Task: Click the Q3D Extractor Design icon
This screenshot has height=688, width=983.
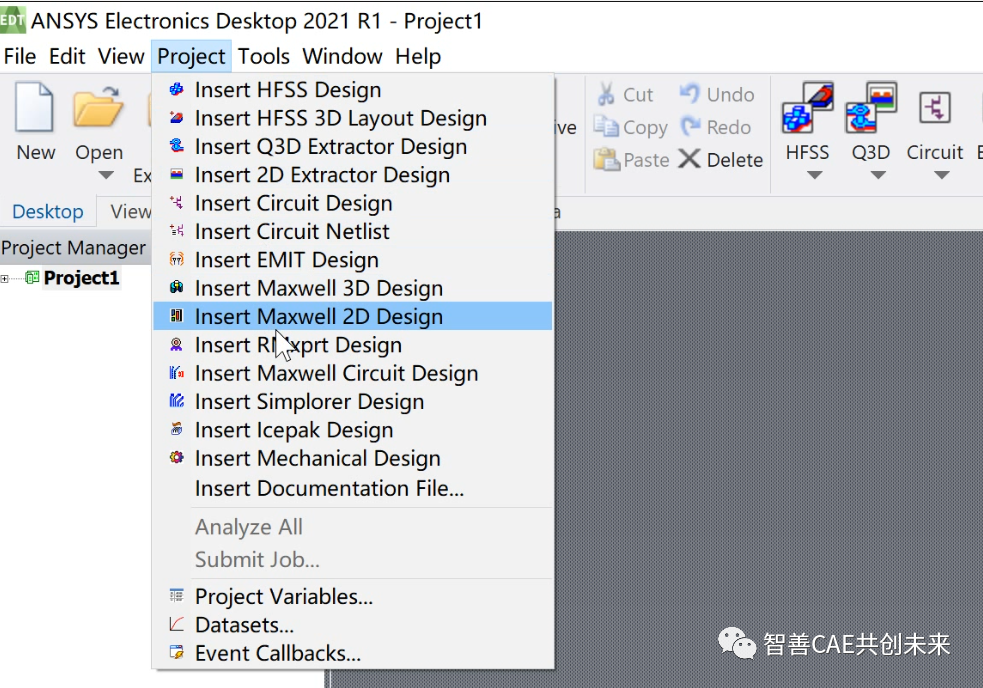Action: [177, 146]
